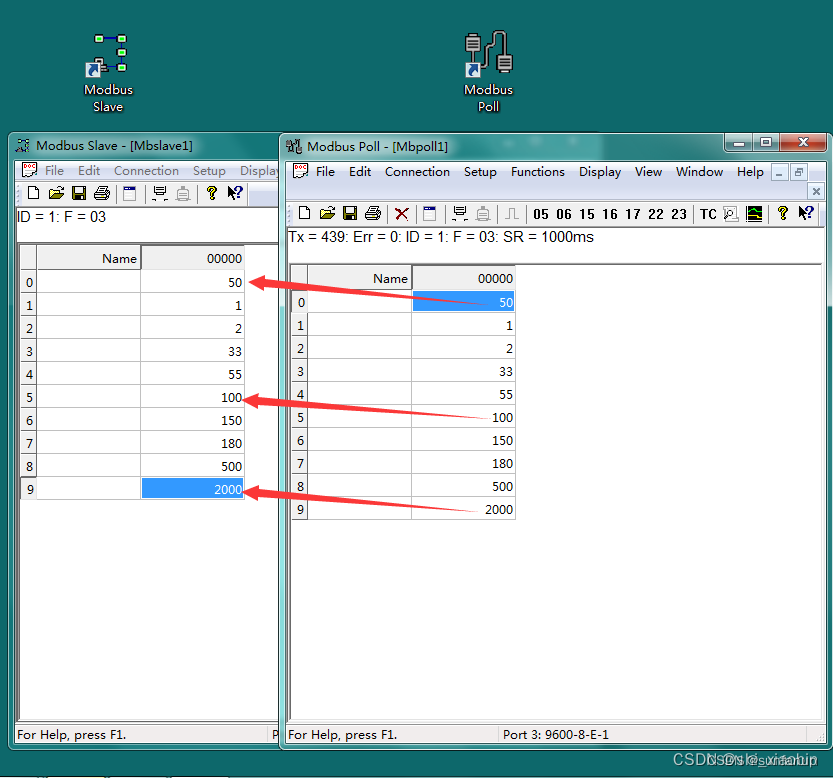Close the inner Mbpoll1 document window

816,191
